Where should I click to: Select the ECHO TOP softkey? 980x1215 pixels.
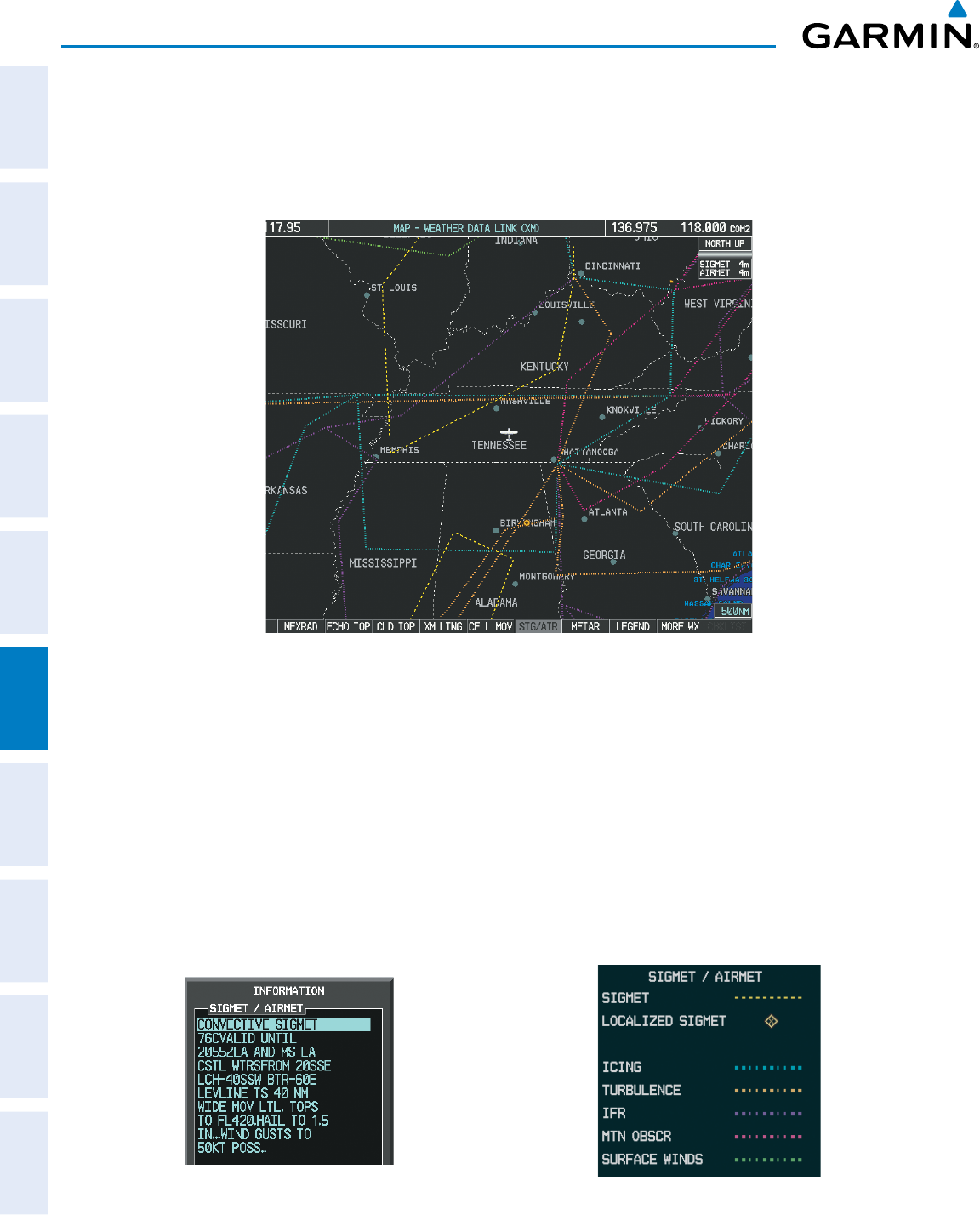349,626
